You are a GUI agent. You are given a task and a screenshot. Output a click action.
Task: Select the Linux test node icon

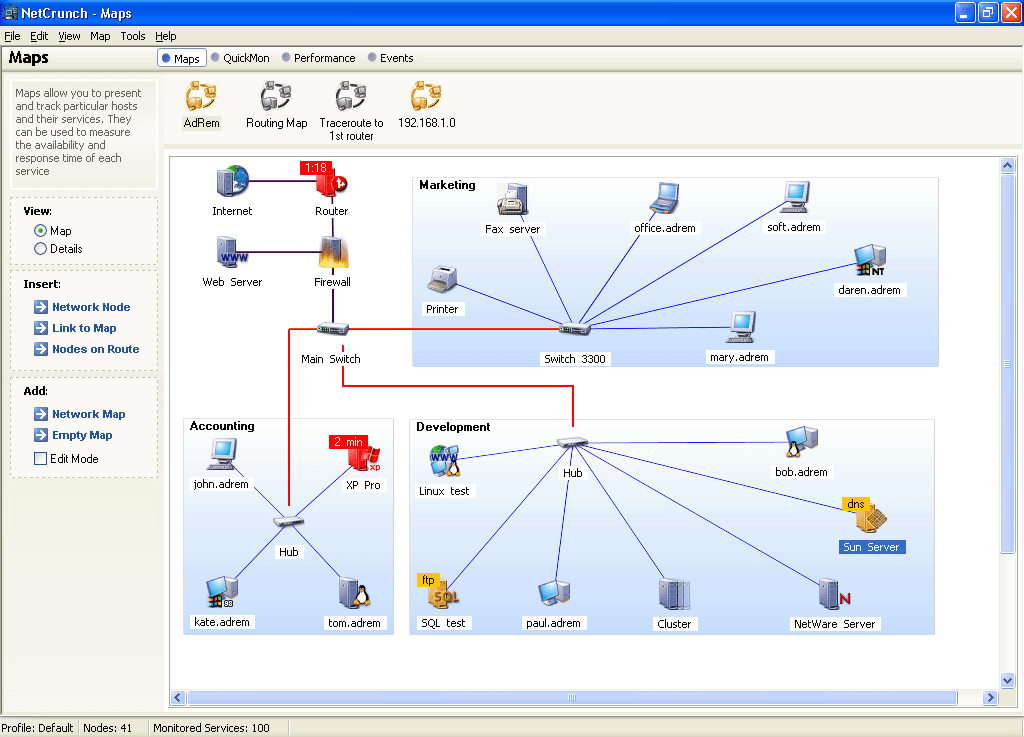445,462
